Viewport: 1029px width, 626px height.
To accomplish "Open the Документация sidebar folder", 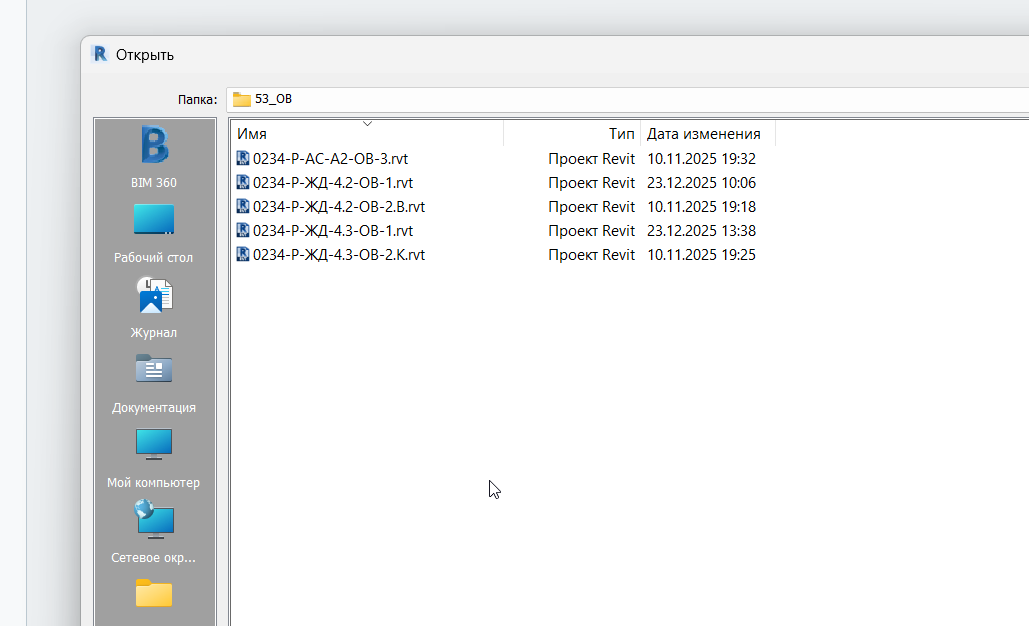I will tap(154, 383).
